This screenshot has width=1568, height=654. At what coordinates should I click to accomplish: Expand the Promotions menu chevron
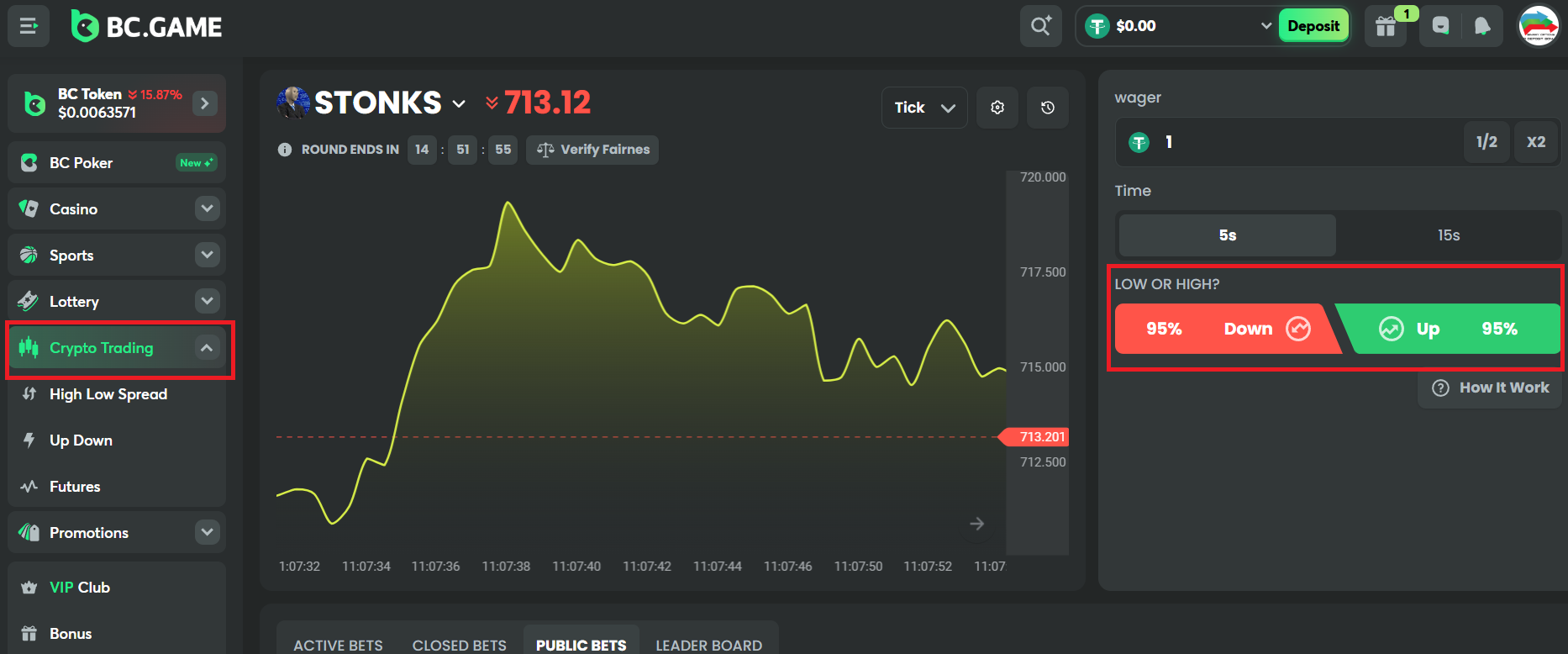[x=208, y=532]
